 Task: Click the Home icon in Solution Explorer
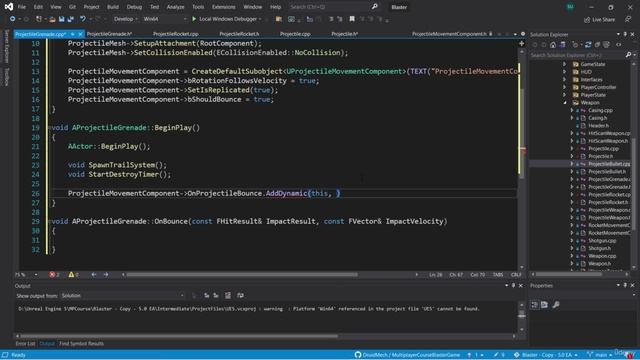553,45
